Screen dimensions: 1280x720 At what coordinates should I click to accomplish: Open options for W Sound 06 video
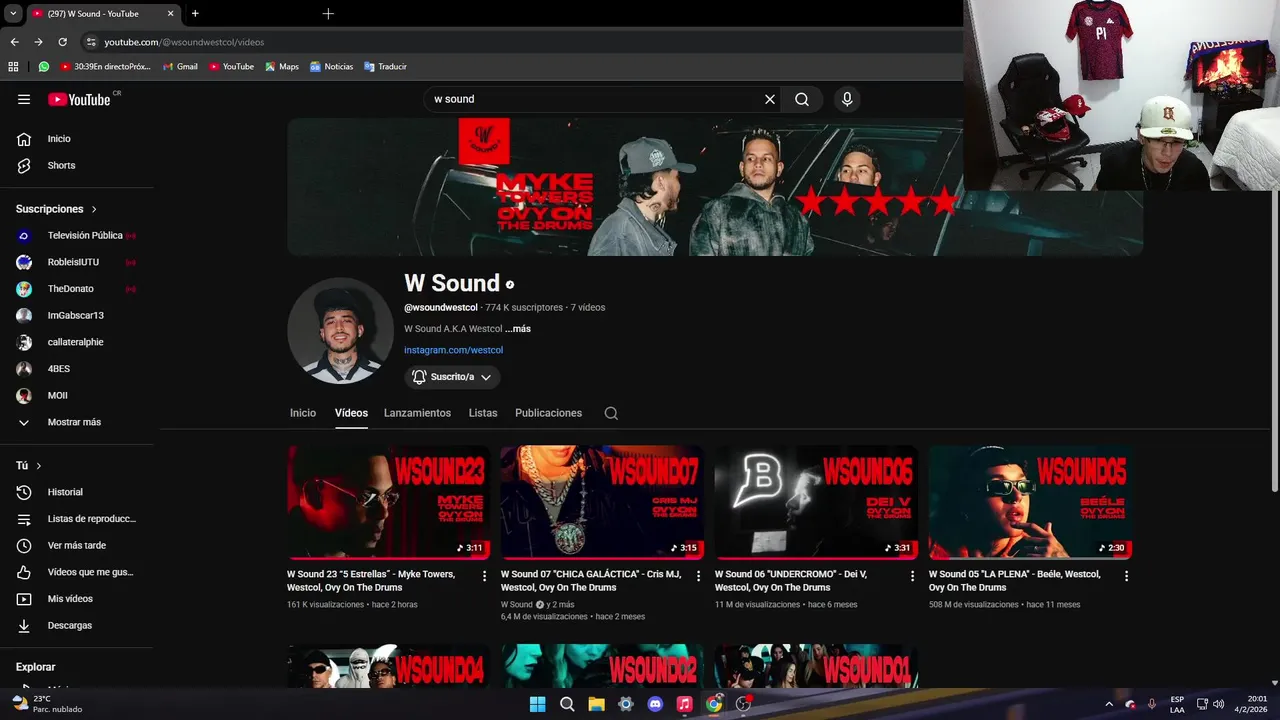[x=912, y=576]
